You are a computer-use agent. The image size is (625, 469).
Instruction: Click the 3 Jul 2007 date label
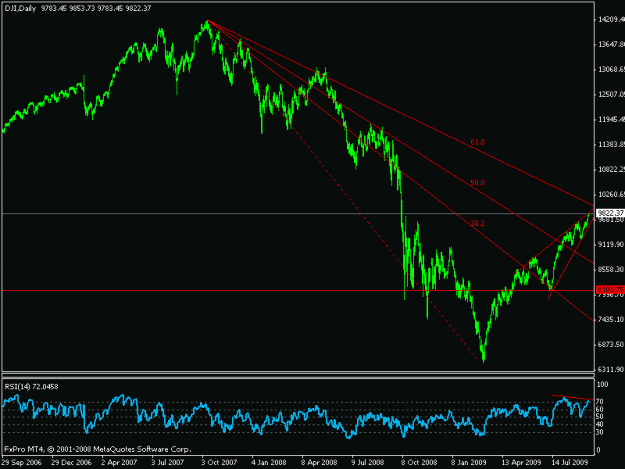168,463
